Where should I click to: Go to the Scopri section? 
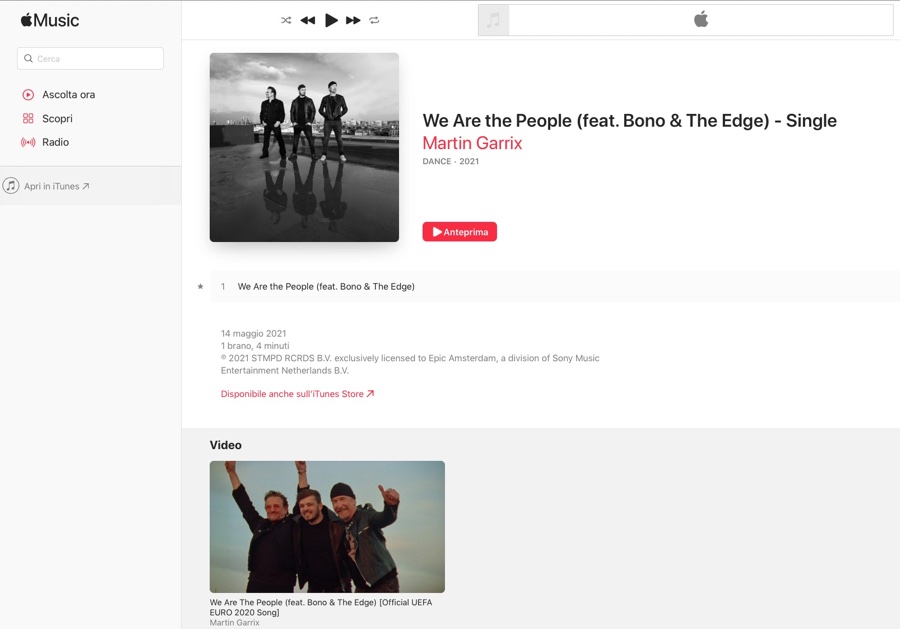pos(47,118)
